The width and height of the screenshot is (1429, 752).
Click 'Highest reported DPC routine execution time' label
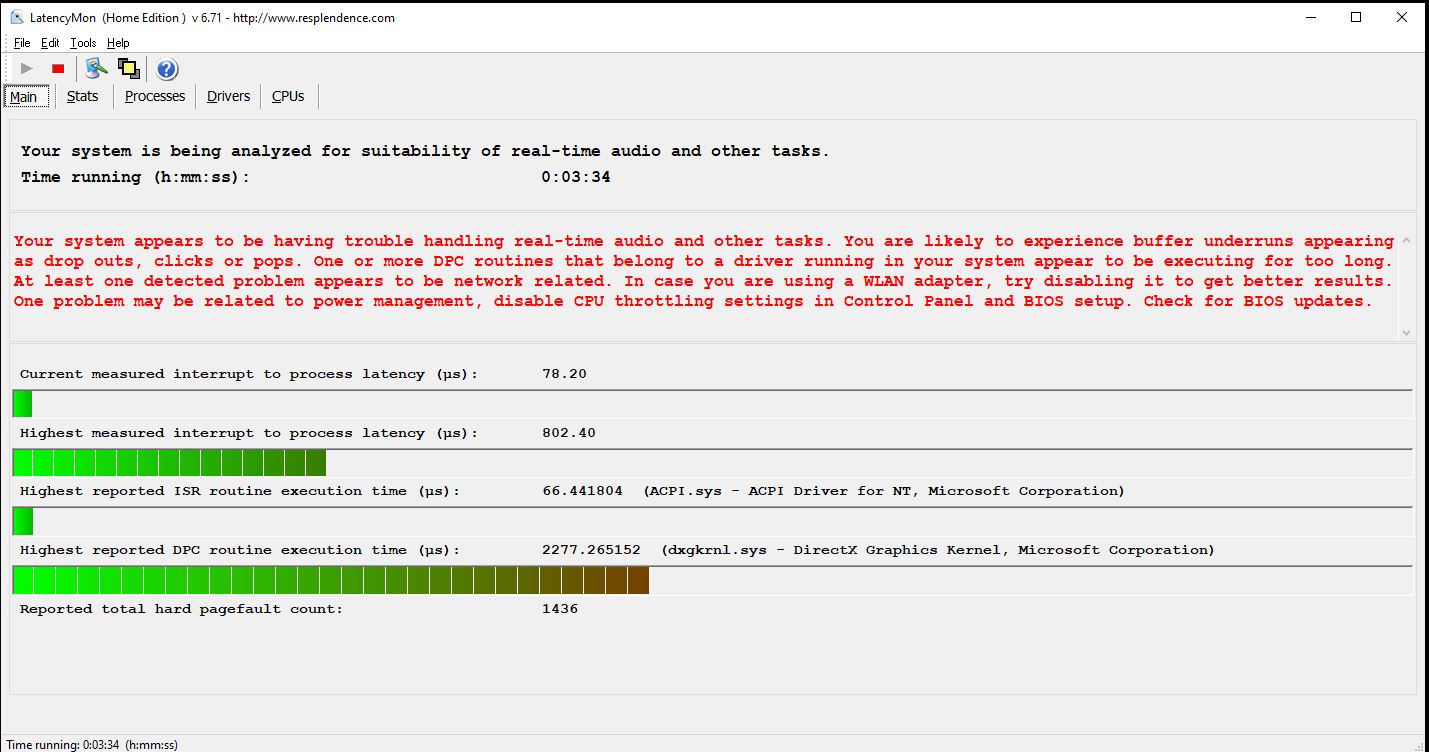coord(240,550)
